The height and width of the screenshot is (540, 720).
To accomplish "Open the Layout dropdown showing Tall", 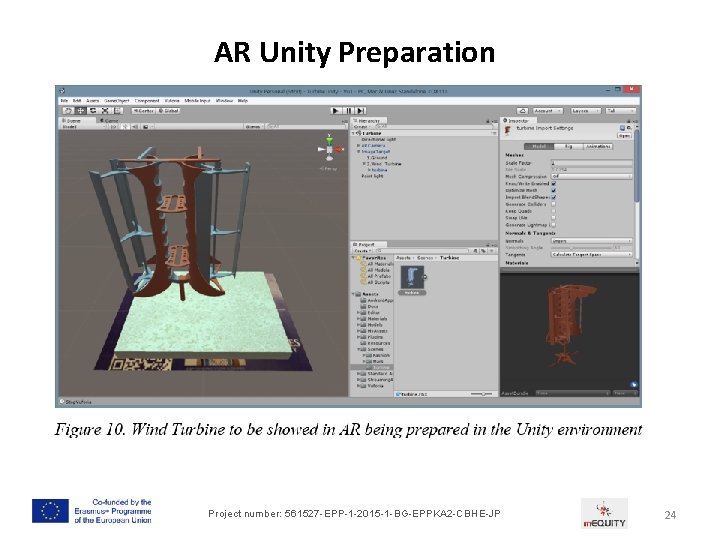I will 620,111.
